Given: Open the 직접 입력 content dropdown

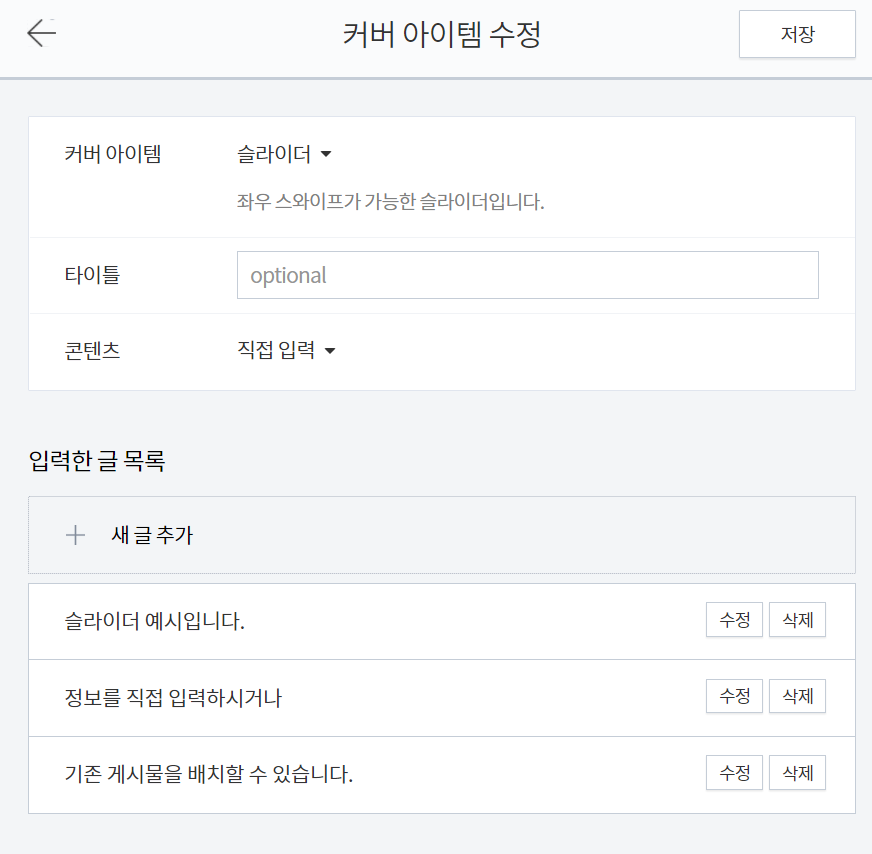Looking at the screenshot, I should click(286, 350).
